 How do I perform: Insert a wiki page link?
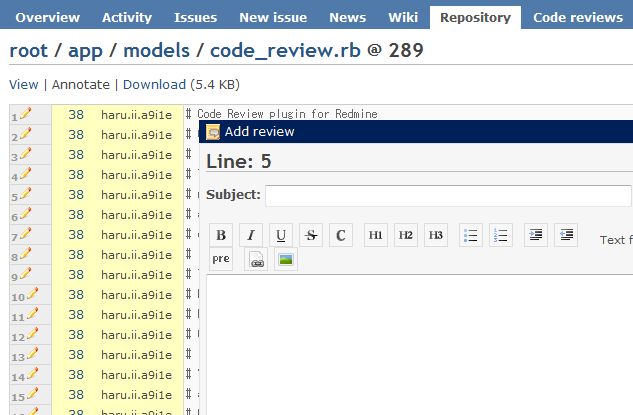(255, 259)
